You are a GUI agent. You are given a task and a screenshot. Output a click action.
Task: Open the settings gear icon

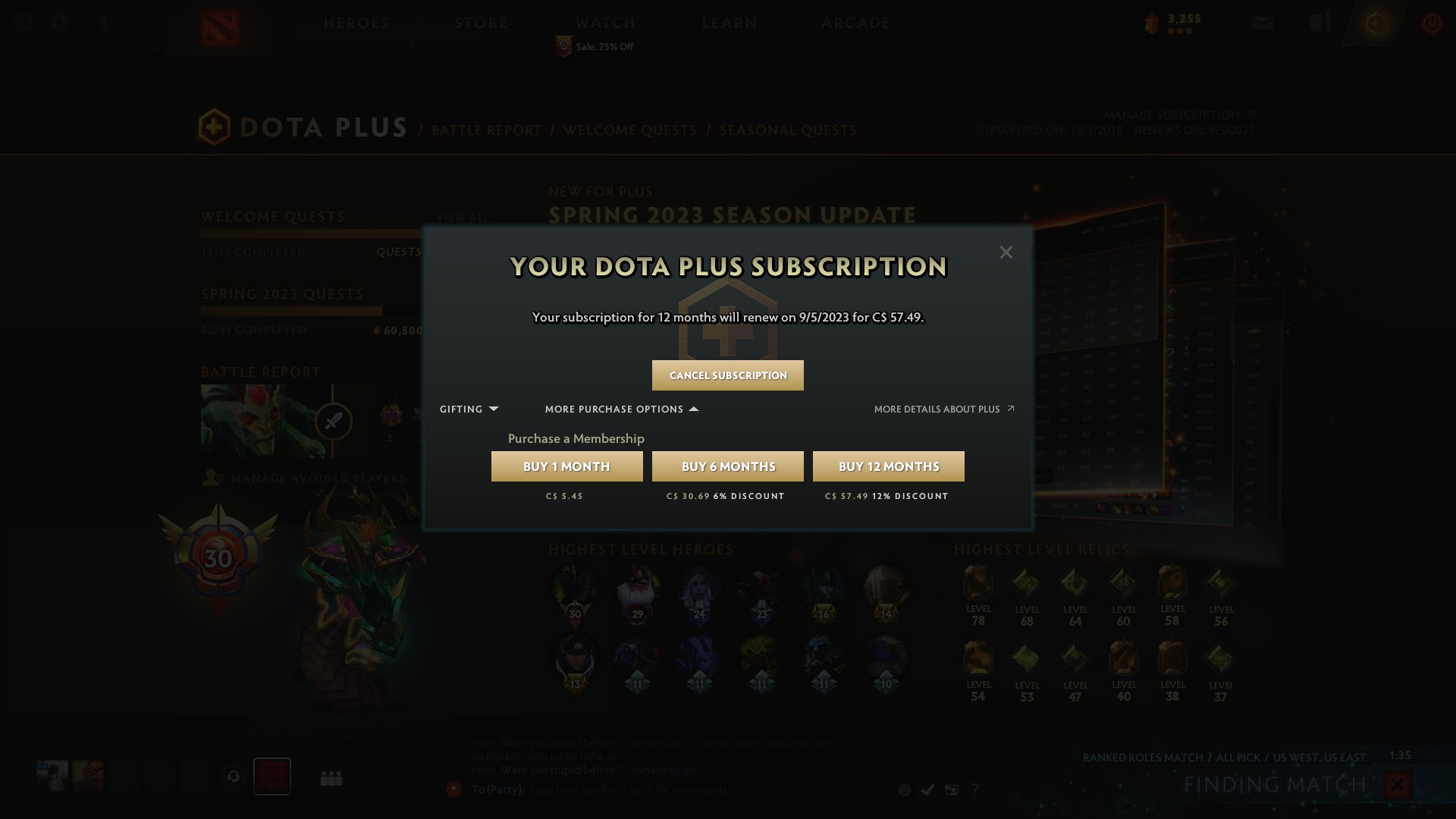tap(60, 22)
